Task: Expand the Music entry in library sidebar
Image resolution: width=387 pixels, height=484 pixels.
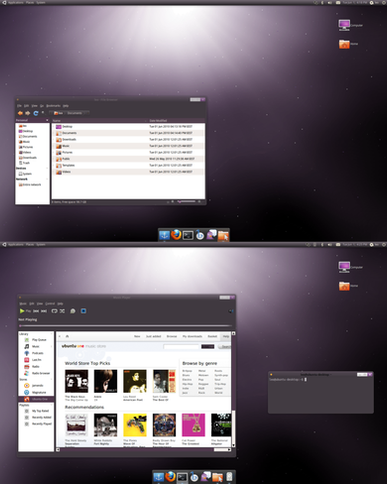Action: pos(51,346)
